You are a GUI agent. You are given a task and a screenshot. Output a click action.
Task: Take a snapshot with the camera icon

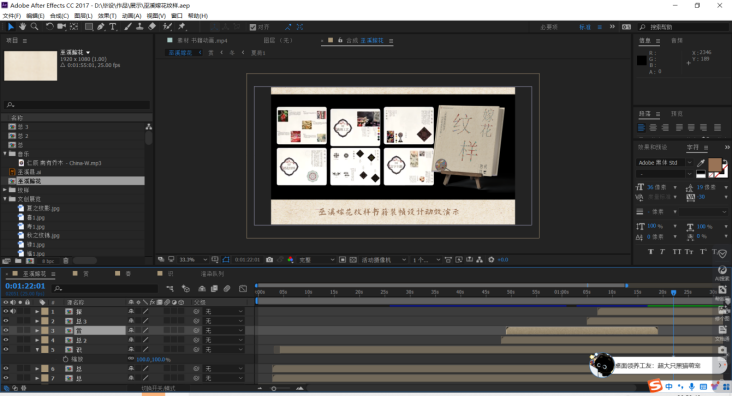pos(269,260)
